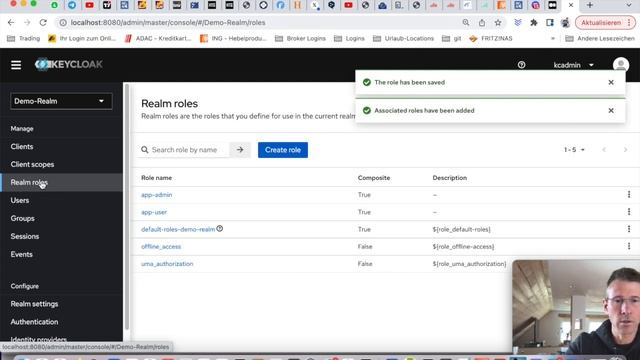Click the presenter webcam thumbnail
640x360 pixels.
[x=576, y=307]
